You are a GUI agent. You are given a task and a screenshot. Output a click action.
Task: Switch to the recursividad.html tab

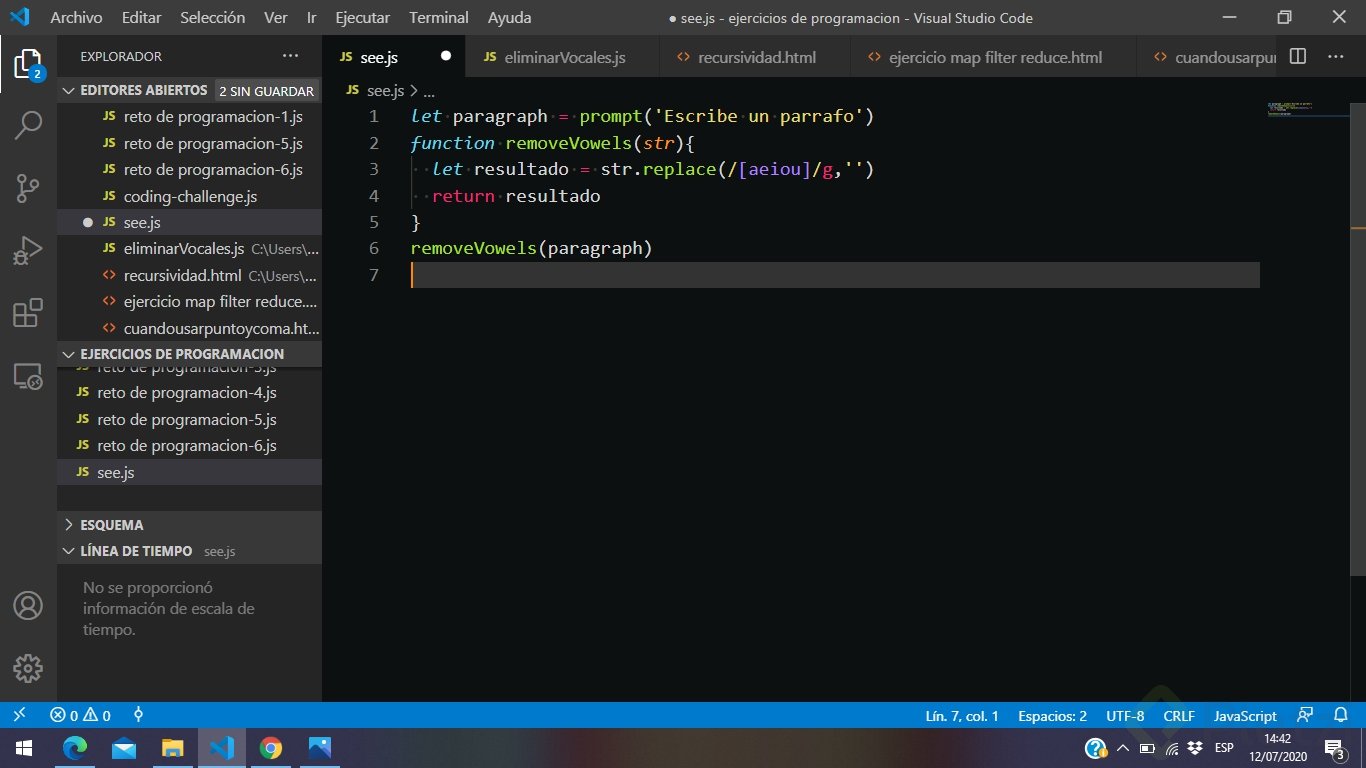[x=755, y=57]
